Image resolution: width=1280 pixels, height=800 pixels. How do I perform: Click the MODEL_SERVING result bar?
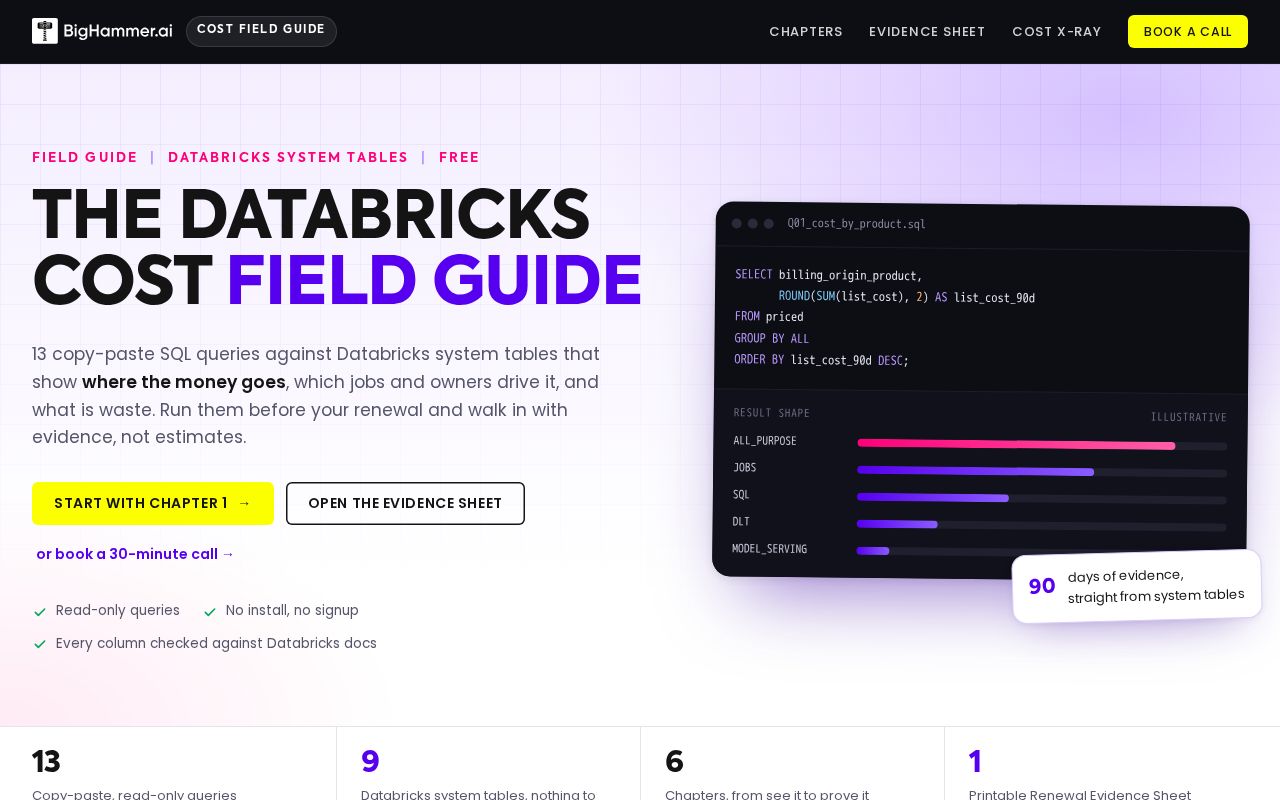tap(873, 551)
